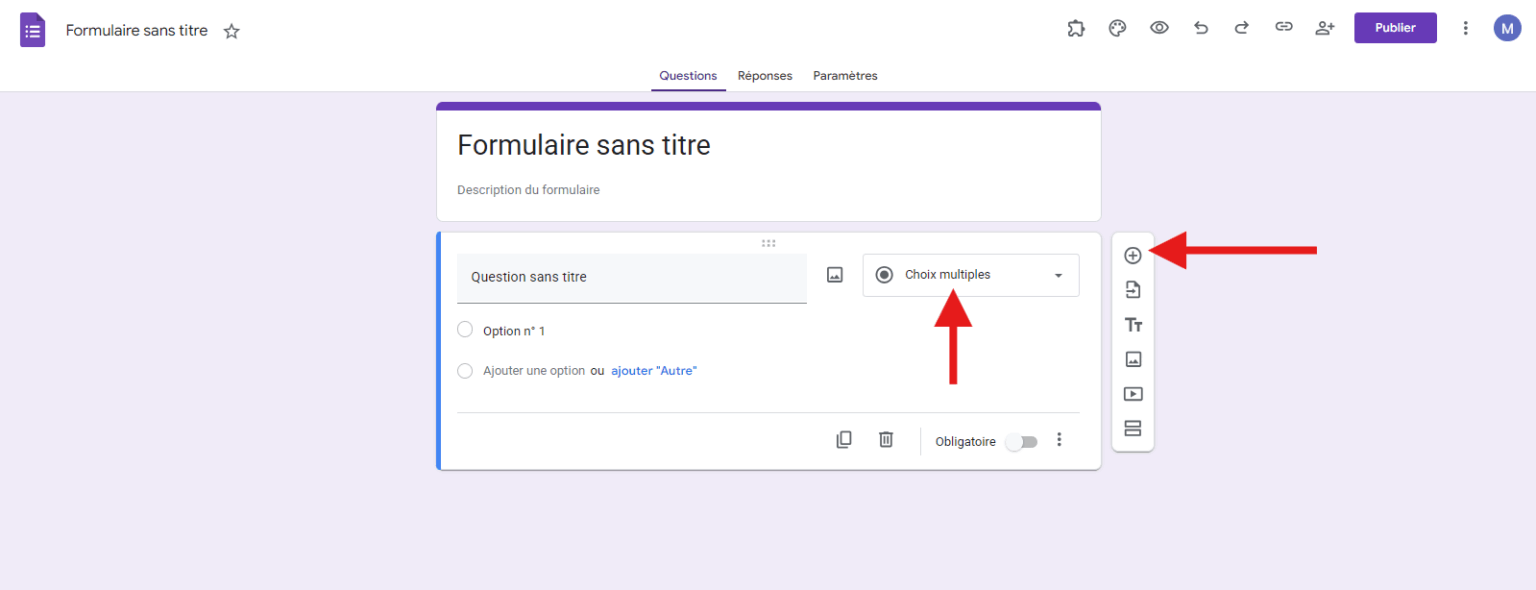Delete the question with the trash icon
This screenshot has height=590, width=1536.
(x=886, y=440)
